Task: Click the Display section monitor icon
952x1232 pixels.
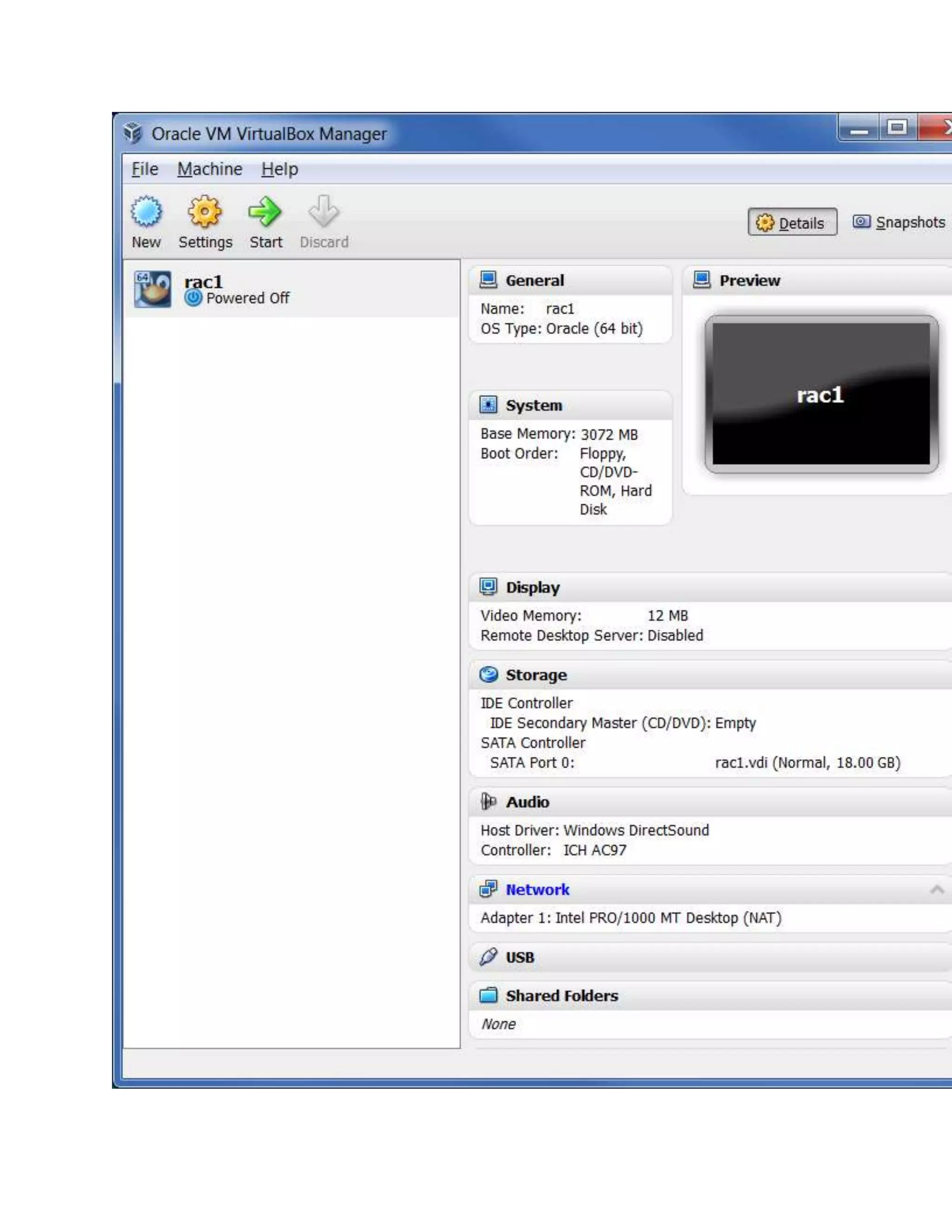Action: click(489, 587)
